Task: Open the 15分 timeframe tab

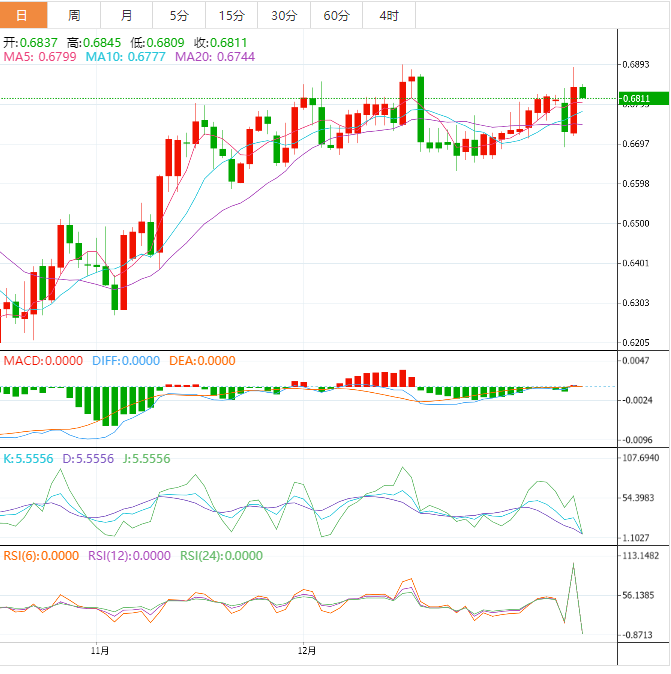Action: pyautogui.click(x=231, y=15)
